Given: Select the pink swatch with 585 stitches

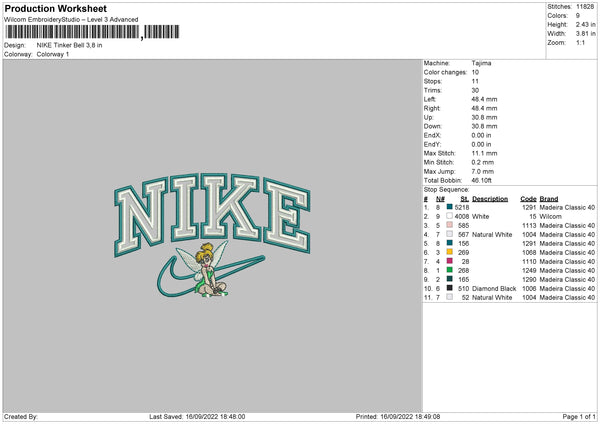Looking at the screenshot, I should [450, 225].
